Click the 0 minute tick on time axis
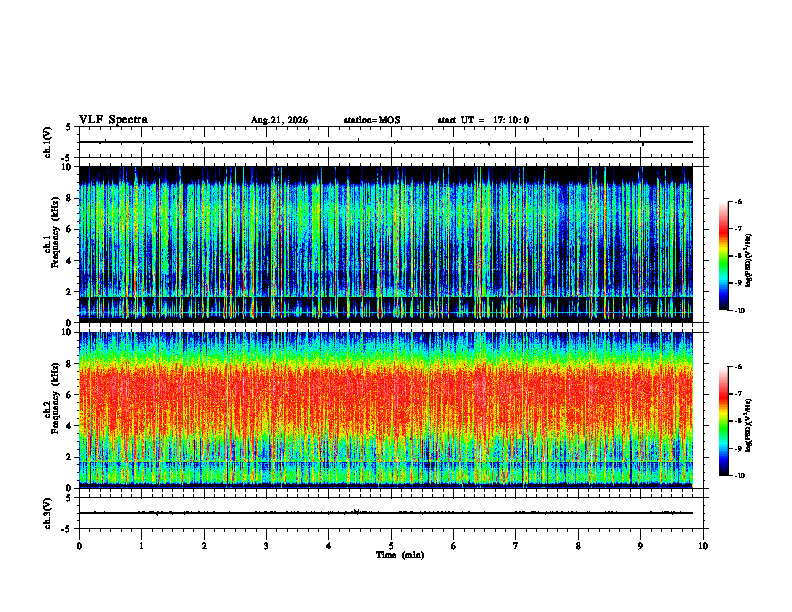792x612 pixels. pyautogui.click(x=79, y=546)
